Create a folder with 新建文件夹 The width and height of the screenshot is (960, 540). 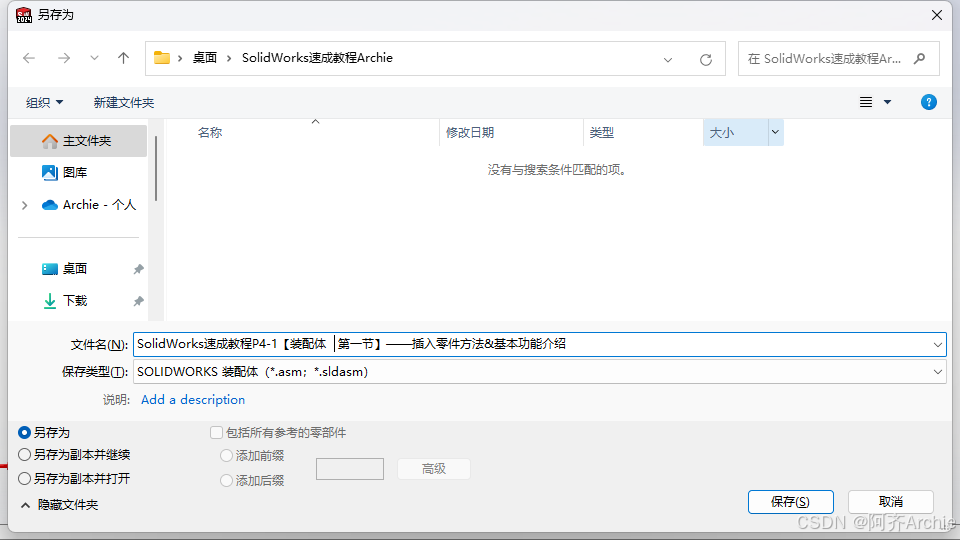click(124, 102)
